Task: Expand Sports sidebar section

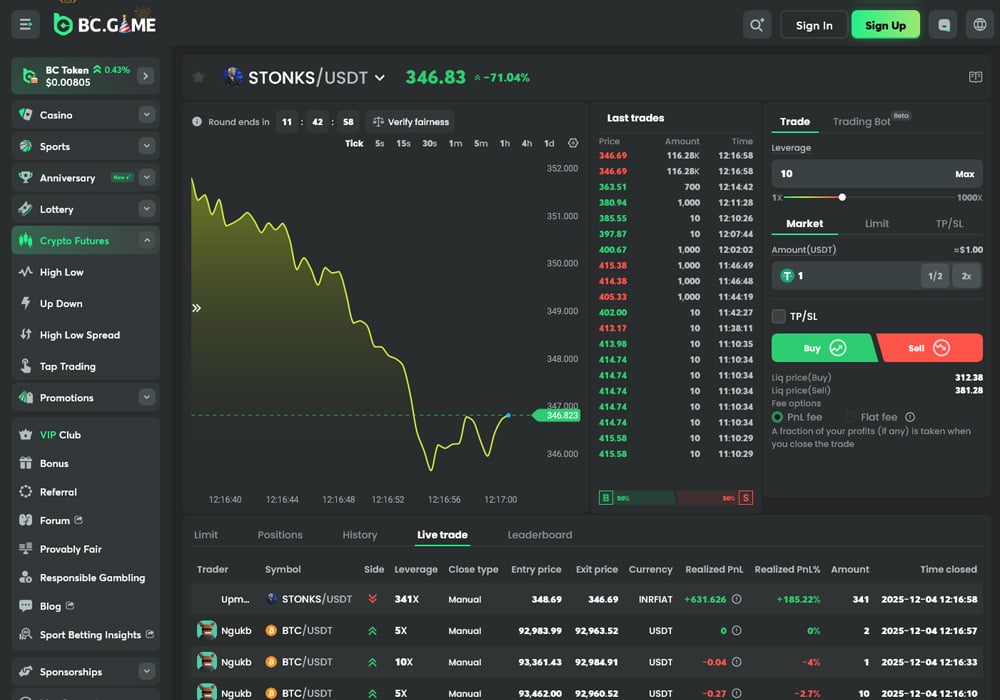Action: [147, 146]
